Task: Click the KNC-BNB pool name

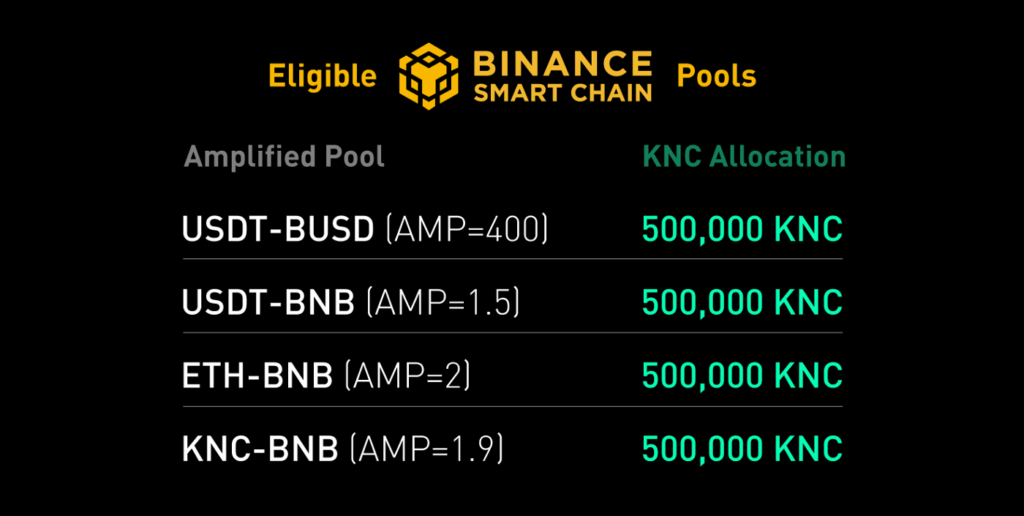Action: [x=260, y=449]
